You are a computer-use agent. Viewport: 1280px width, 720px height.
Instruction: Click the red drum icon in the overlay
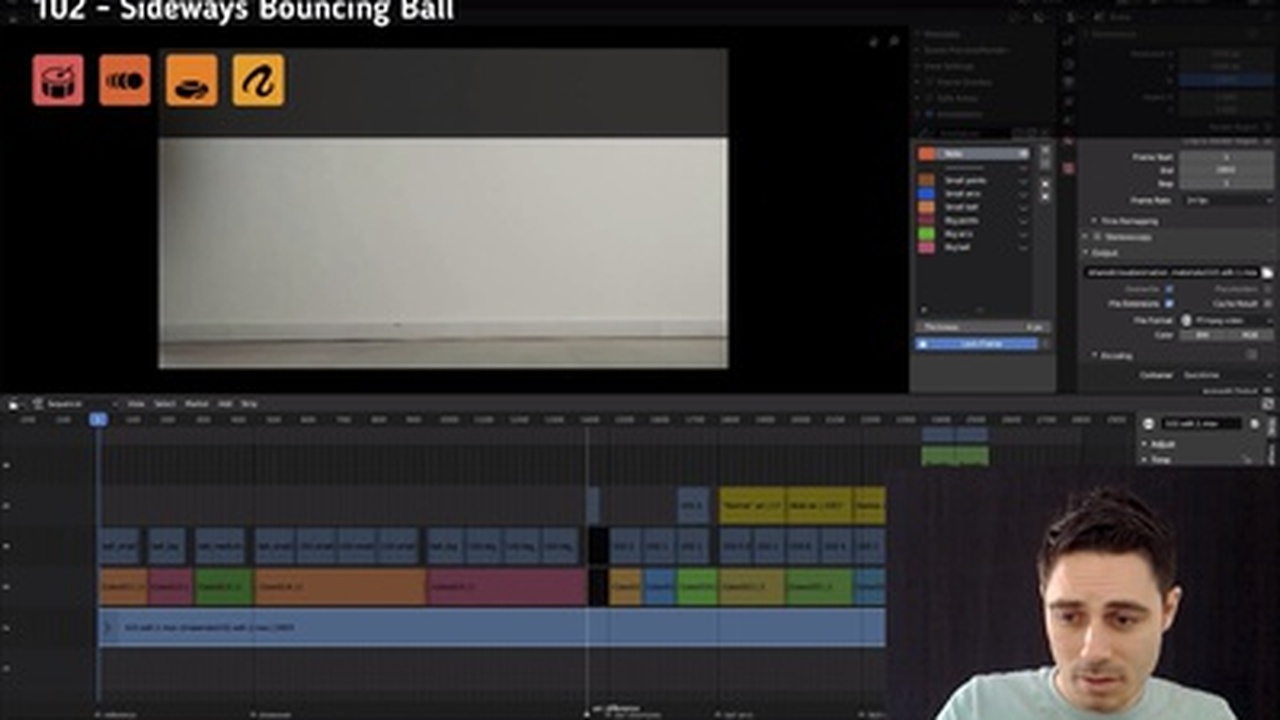click(x=58, y=80)
